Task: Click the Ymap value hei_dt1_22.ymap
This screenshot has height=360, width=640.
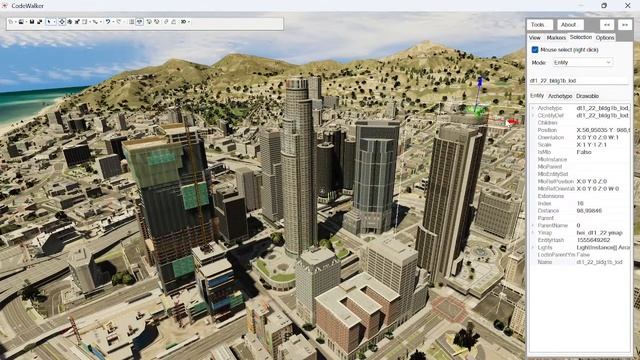Action: click(x=599, y=233)
